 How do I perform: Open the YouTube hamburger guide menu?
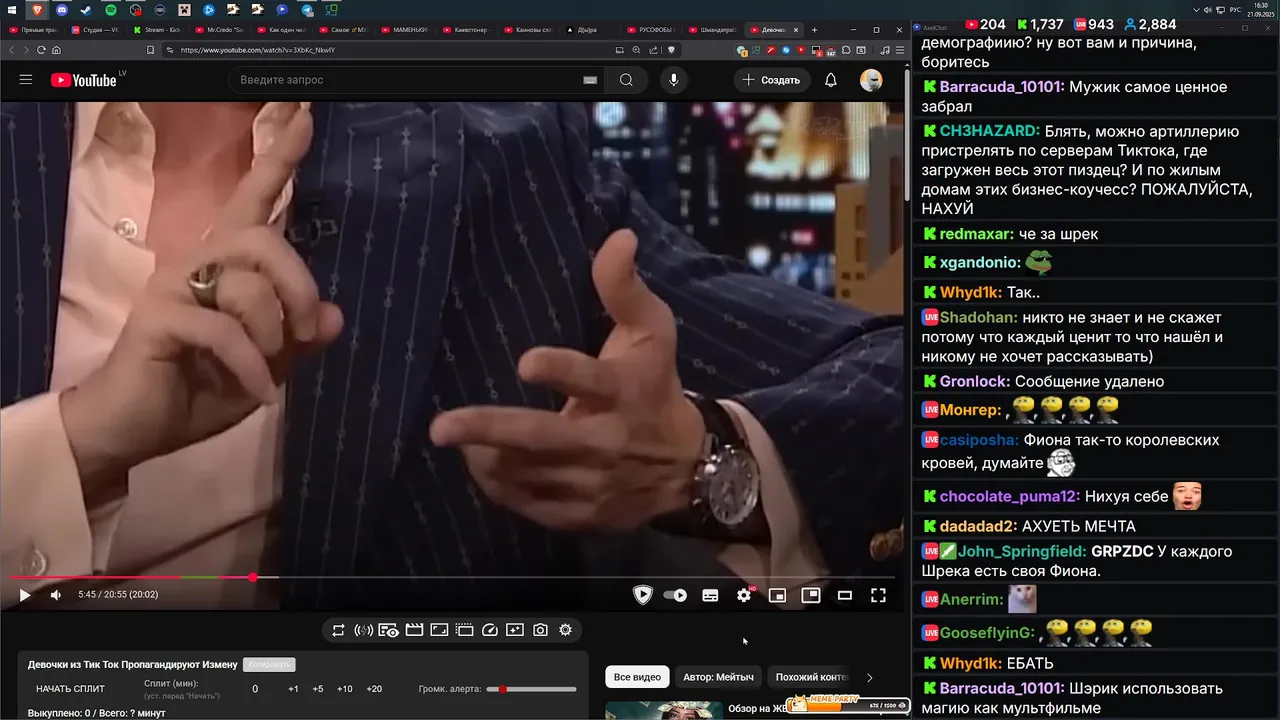click(x=26, y=80)
